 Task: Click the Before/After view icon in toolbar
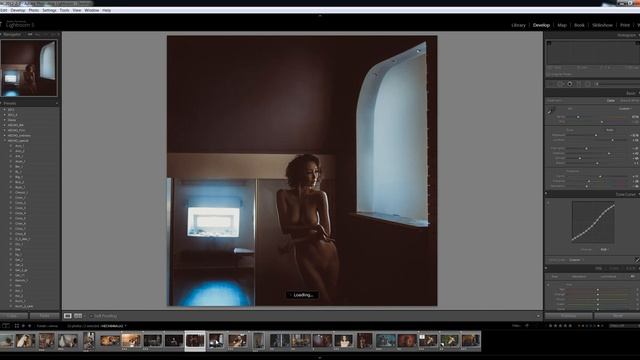coord(78,316)
